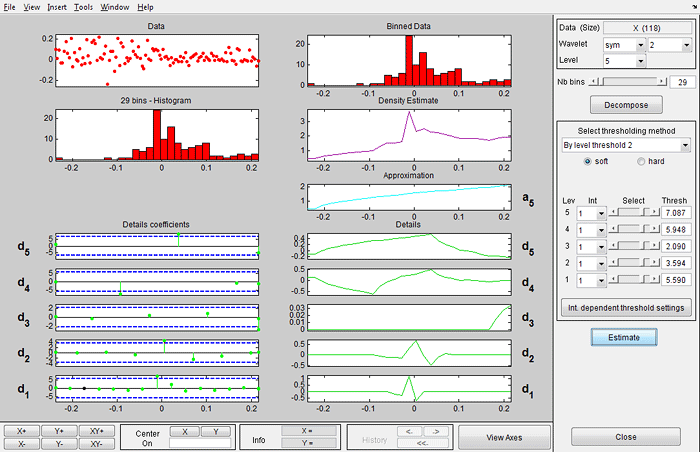Expand the By level threshold 2 dropdown

click(626, 145)
